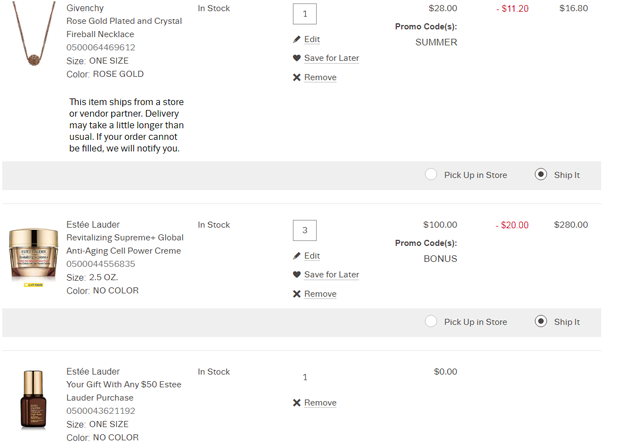
Task: Click the Estée Lauder gift serum bottle thumbnail
Action: [33, 400]
